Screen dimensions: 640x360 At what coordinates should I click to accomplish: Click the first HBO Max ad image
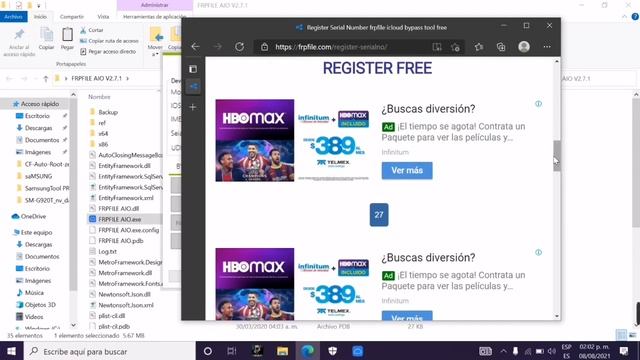[255, 140]
